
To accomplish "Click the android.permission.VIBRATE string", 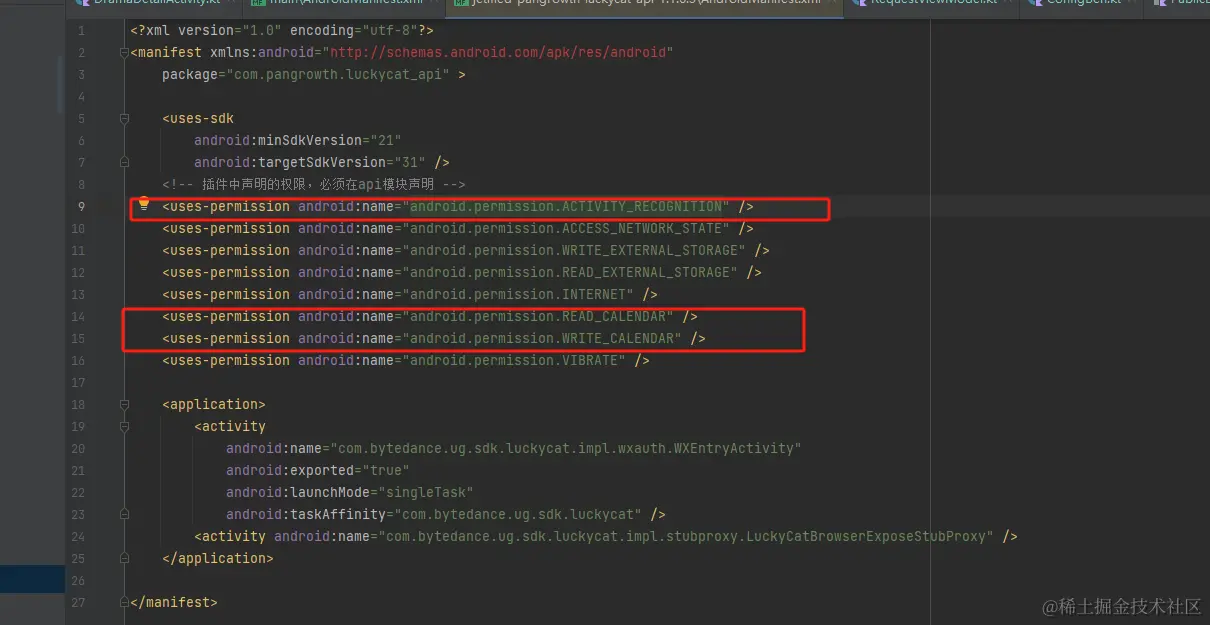I will tap(514, 360).
